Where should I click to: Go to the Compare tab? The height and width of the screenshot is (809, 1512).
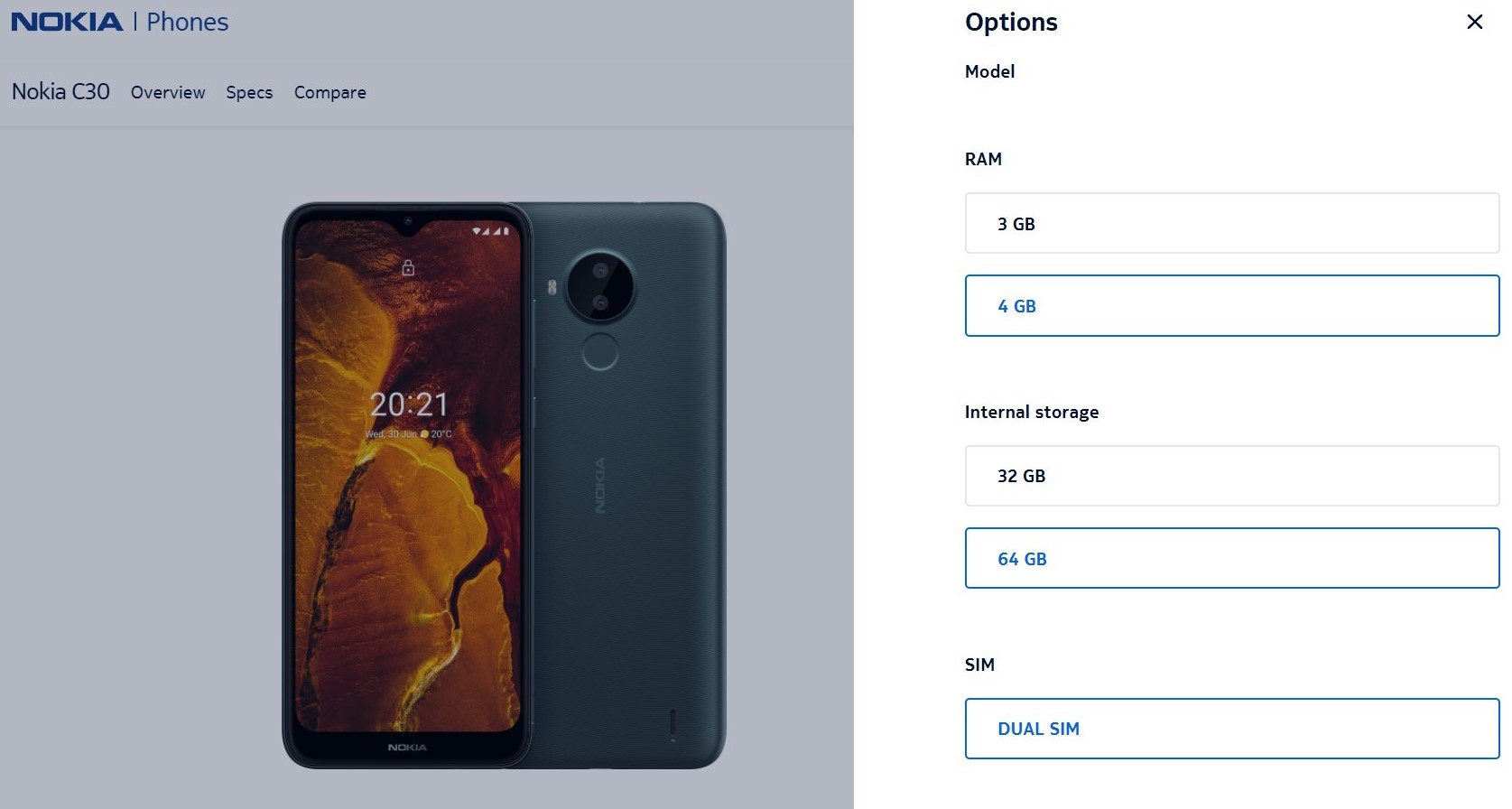[x=330, y=92]
